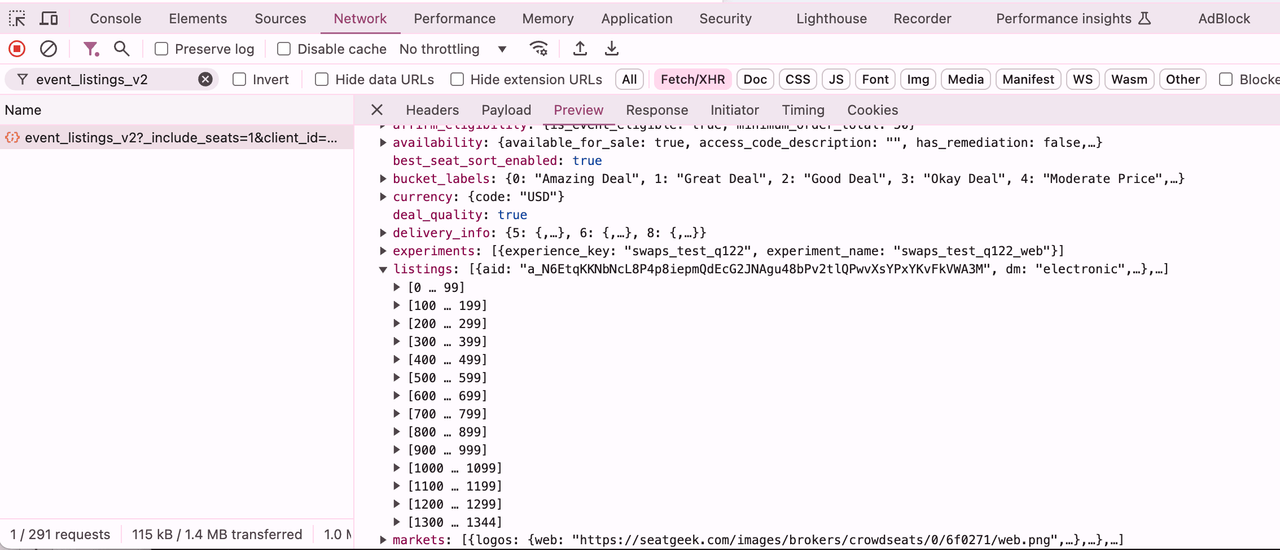Screen dimensions: 1280x550
Task: Activate the inspect element selector icon
Action: pos(17,19)
